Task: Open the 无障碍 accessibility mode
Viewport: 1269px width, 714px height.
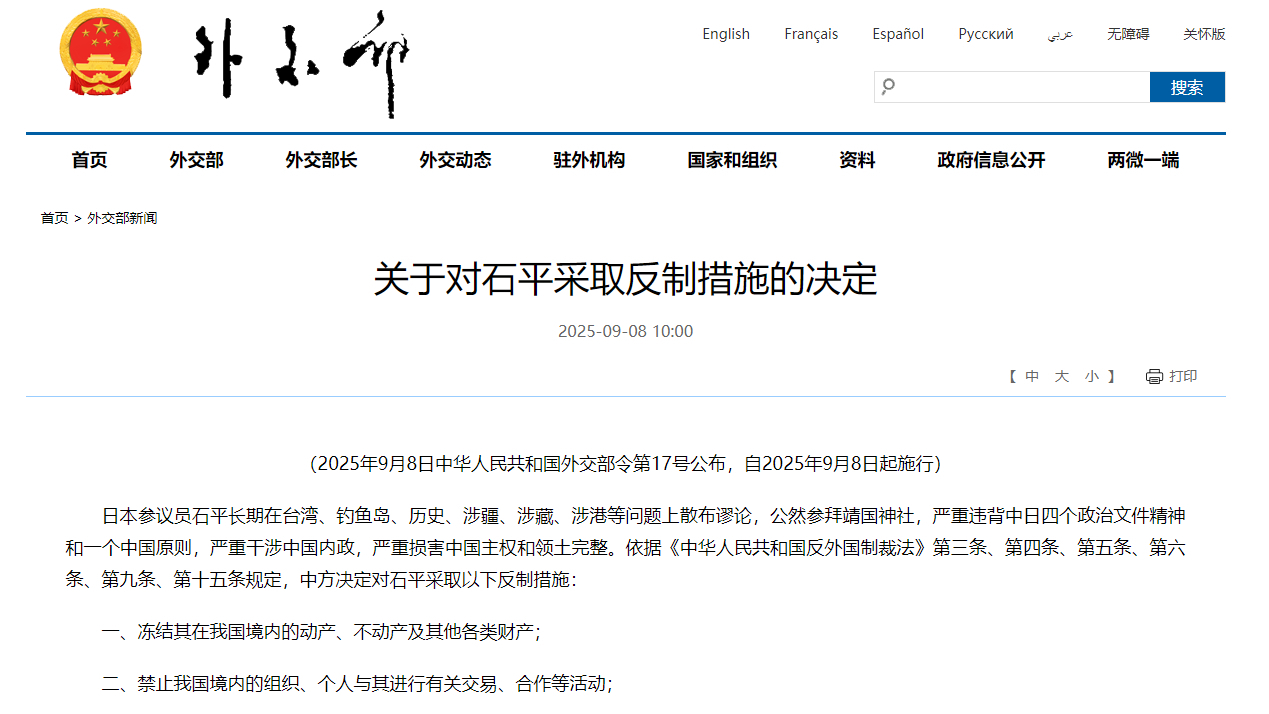Action: (1127, 34)
